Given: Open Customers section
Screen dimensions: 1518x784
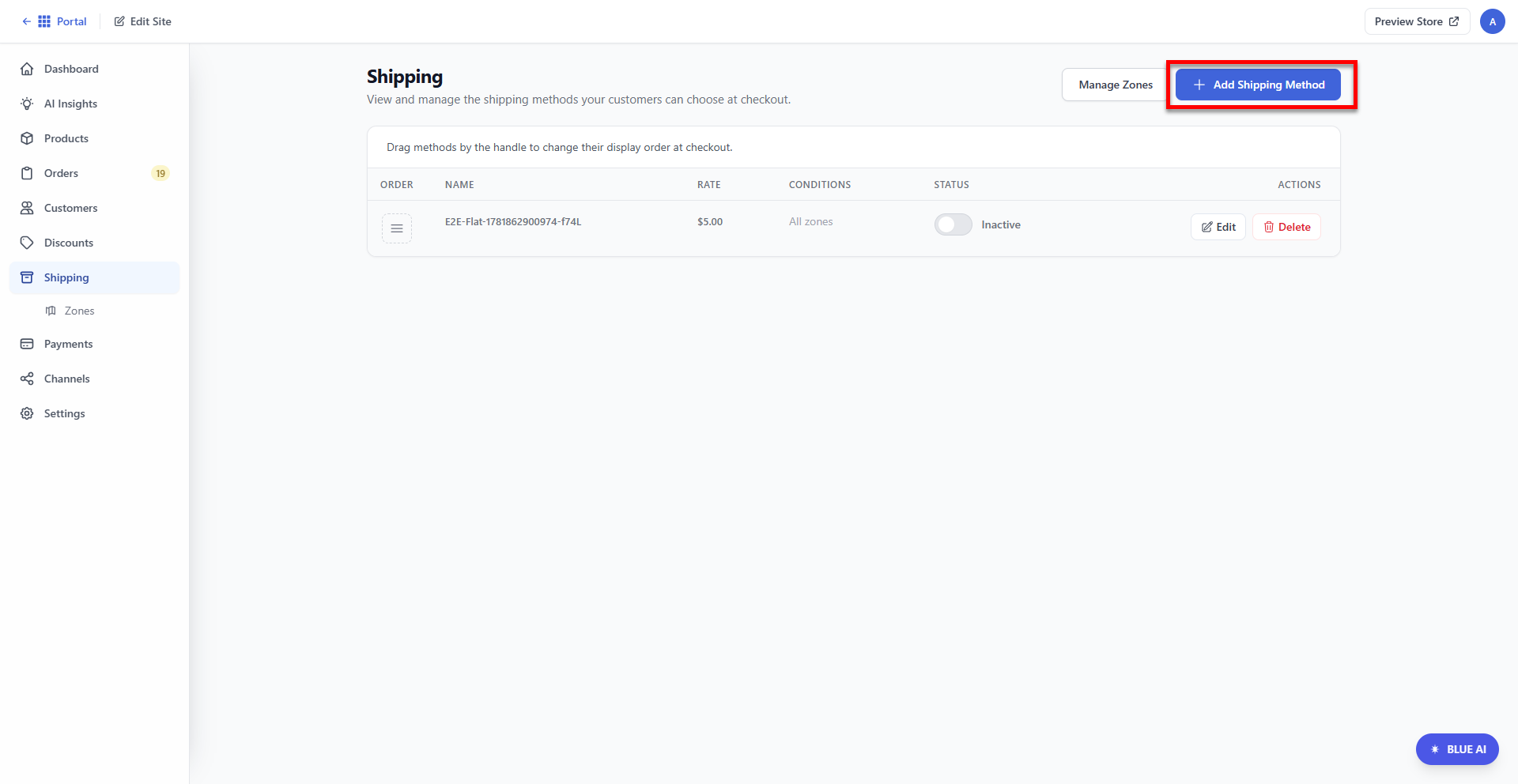Looking at the screenshot, I should [95, 208].
